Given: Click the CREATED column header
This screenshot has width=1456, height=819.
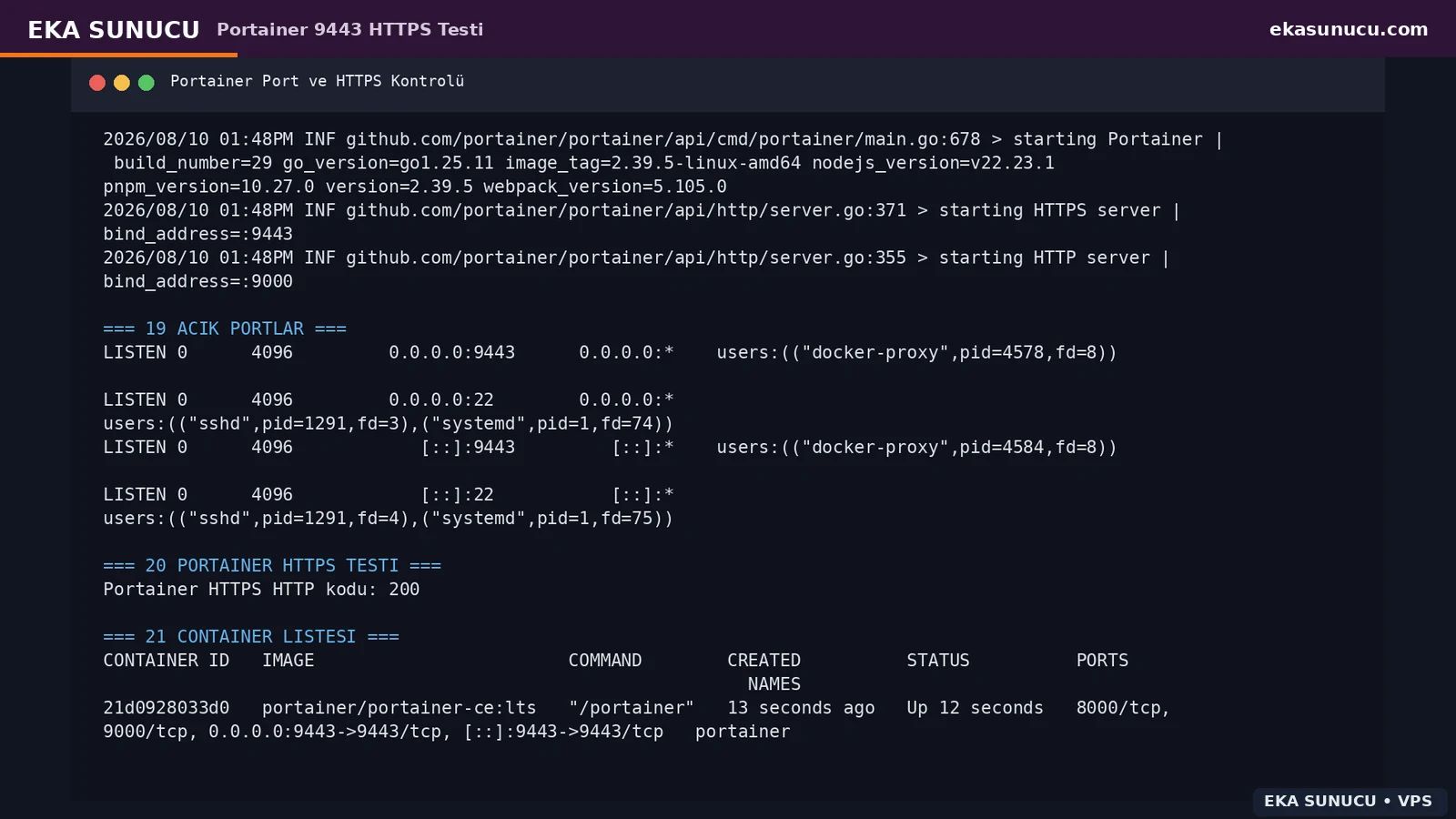Looking at the screenshot, I should 763,660.
